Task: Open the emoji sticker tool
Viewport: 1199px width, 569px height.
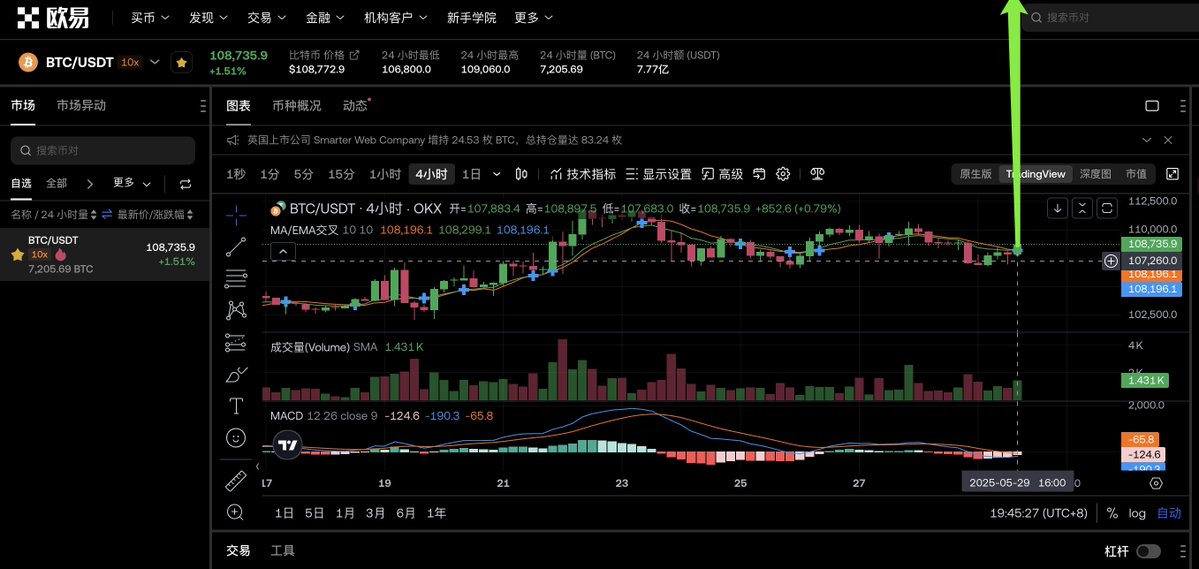Action: [236, 437]
